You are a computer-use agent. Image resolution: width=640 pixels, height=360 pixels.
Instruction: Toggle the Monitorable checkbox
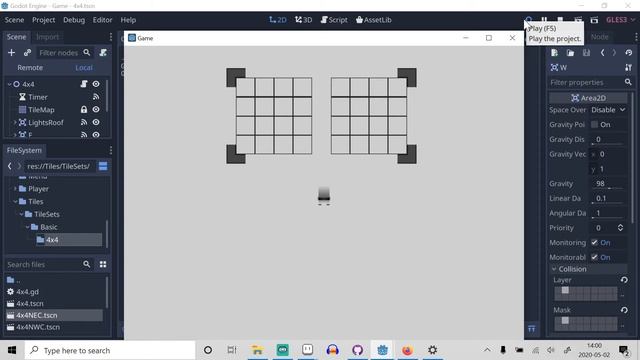coord(594,257)
